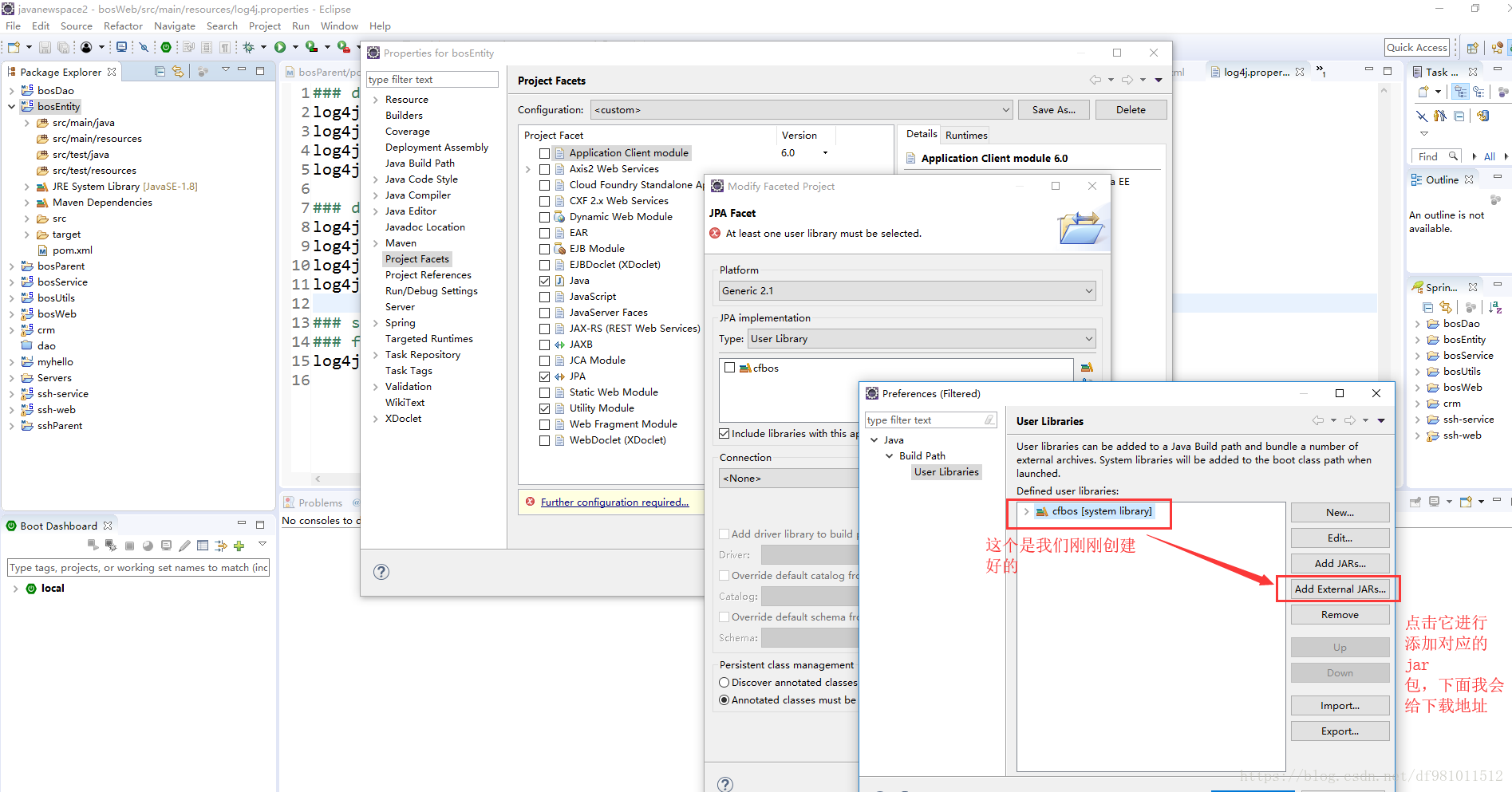Sort alphabetically icon in Spring Explorer
Image resolution: width=1512 pixels, height=792 pixels.
pyautogui.click(x=1495, y=307)
